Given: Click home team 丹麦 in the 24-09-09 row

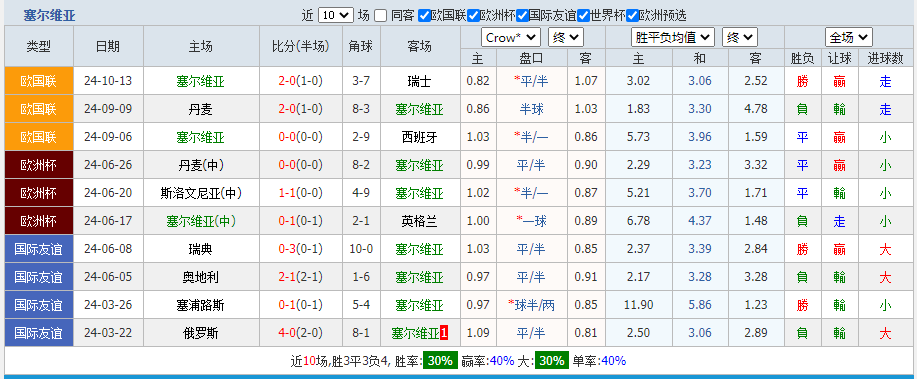Looking at the screenshot, I should 201,109.
